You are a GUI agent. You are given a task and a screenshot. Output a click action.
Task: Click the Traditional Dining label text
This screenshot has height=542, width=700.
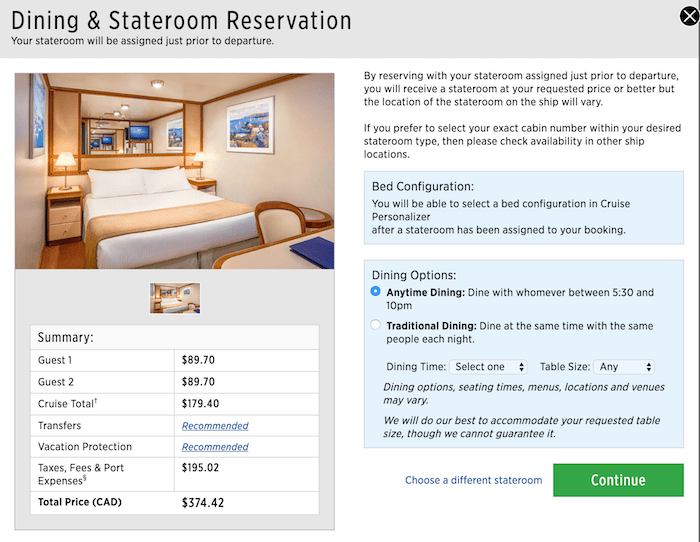point(431,326)
